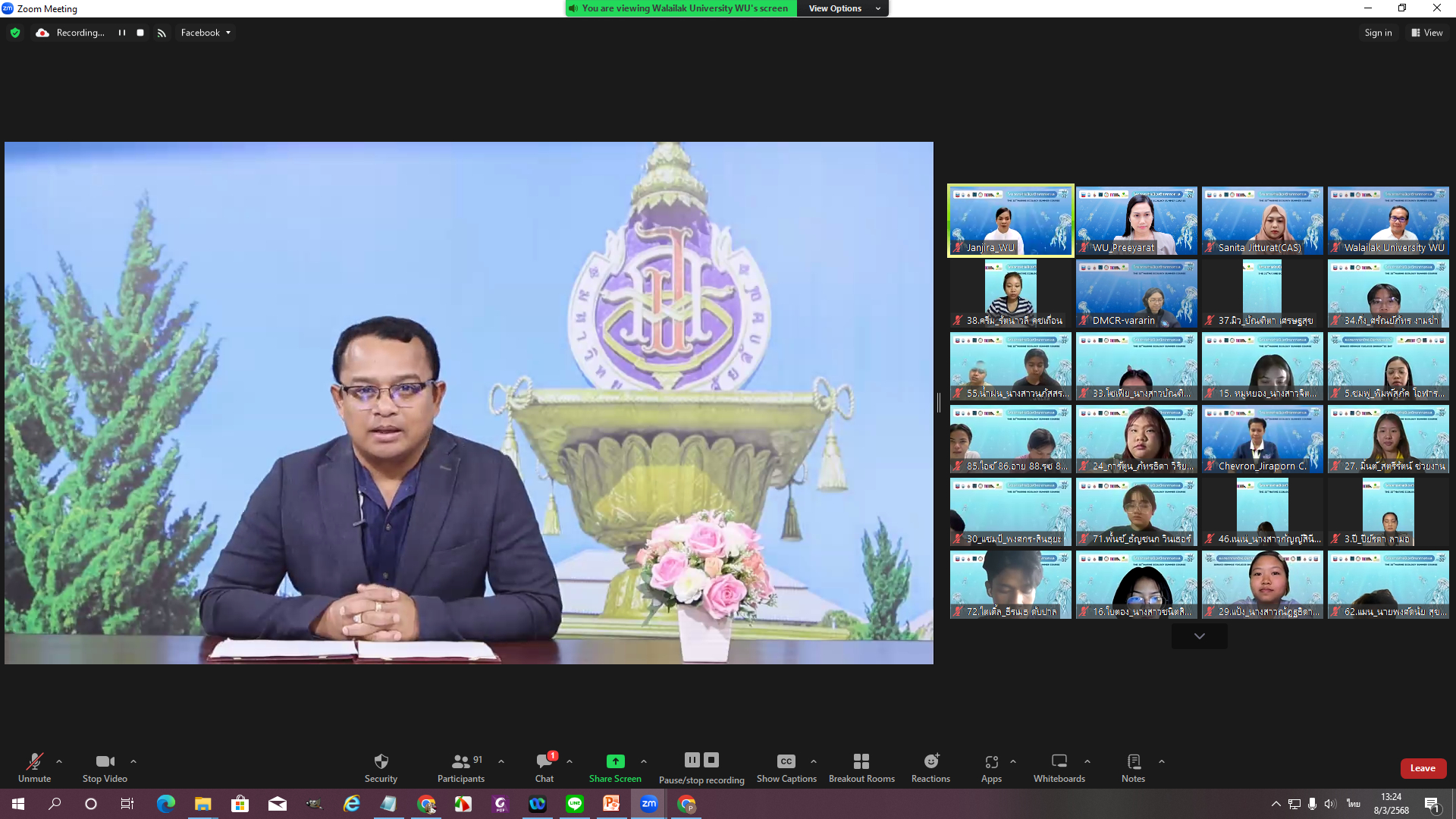
Task: Open Breakout Rooms
Action: (861, 761)
